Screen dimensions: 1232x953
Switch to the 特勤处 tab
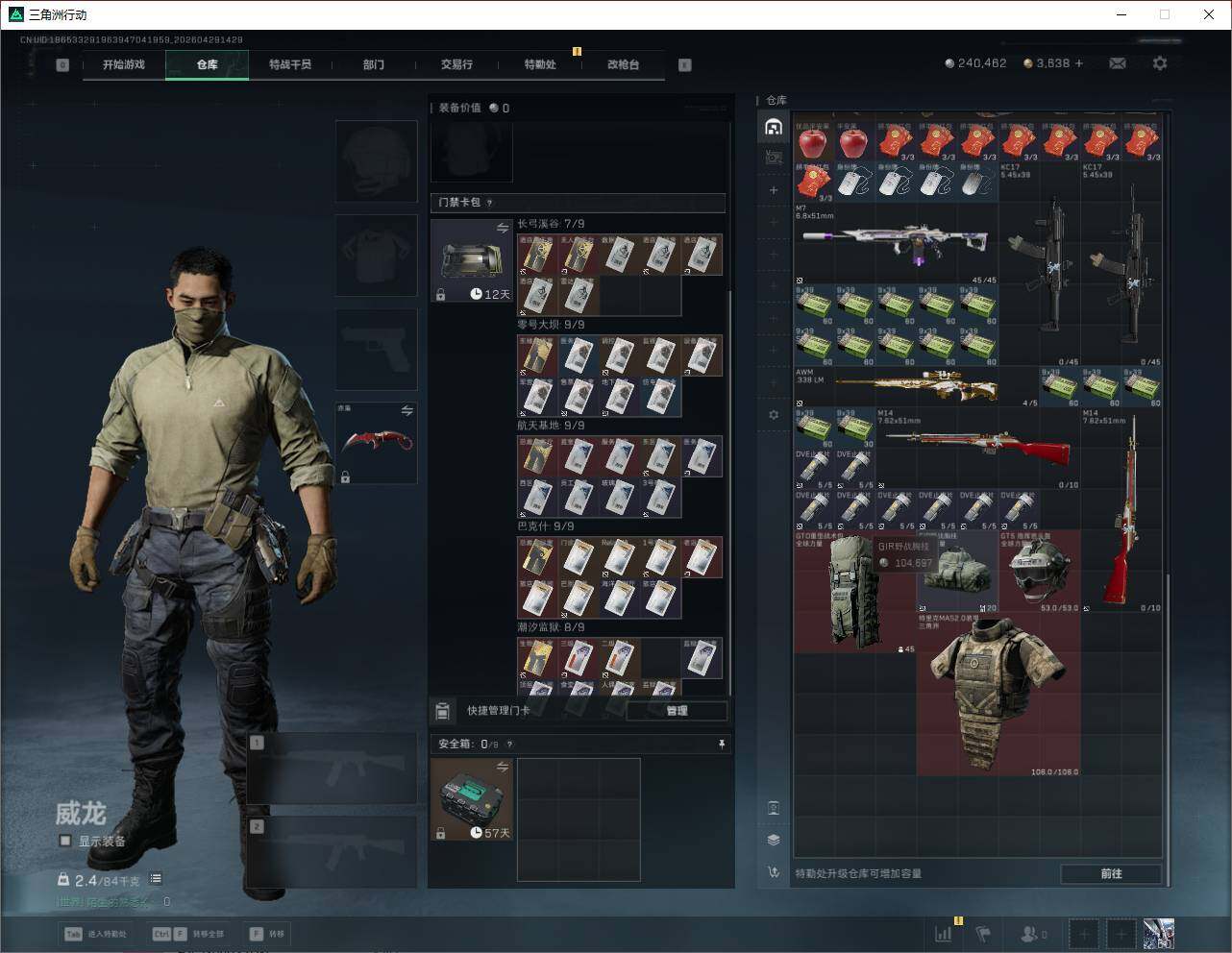(x=540, y=64)
